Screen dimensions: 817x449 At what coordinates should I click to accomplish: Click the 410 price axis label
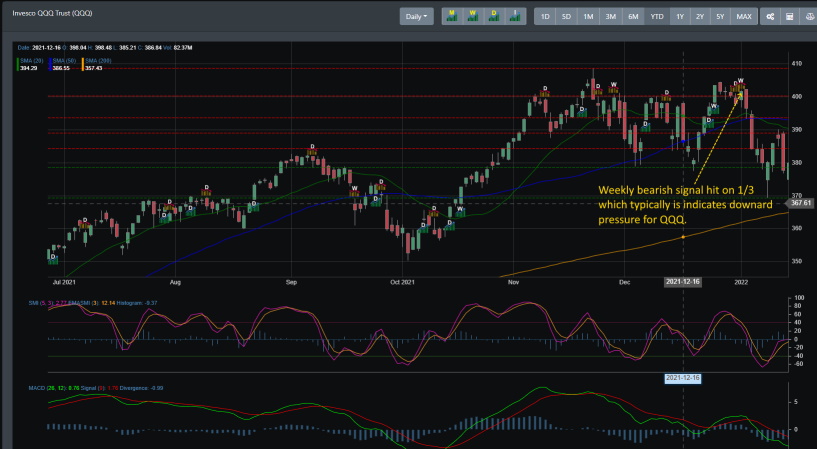pyautogui.click(x=797, y=64)
